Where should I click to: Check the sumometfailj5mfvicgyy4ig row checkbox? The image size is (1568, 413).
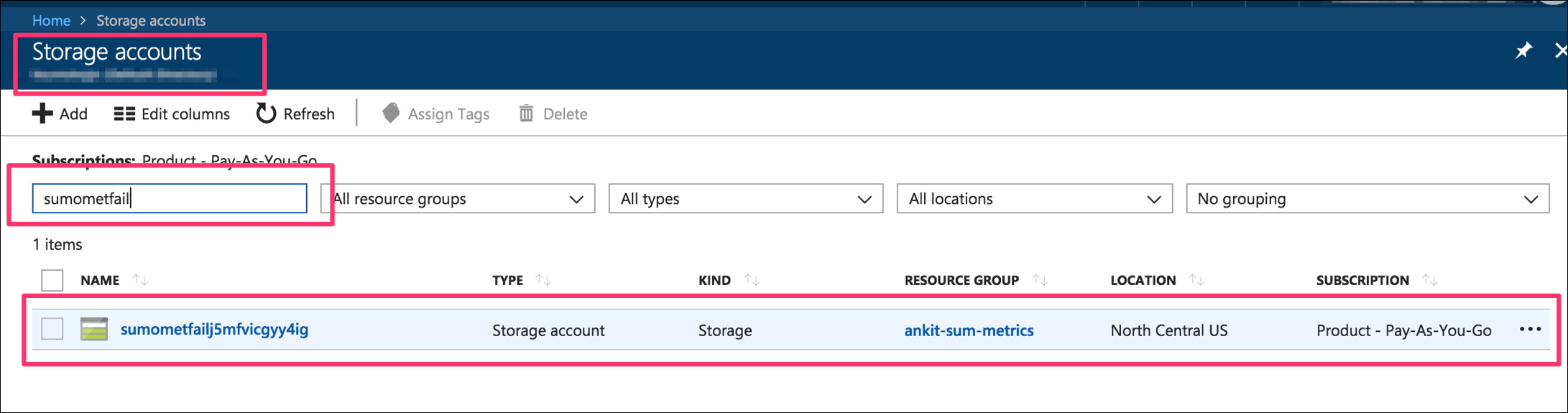tap(52, 329)
